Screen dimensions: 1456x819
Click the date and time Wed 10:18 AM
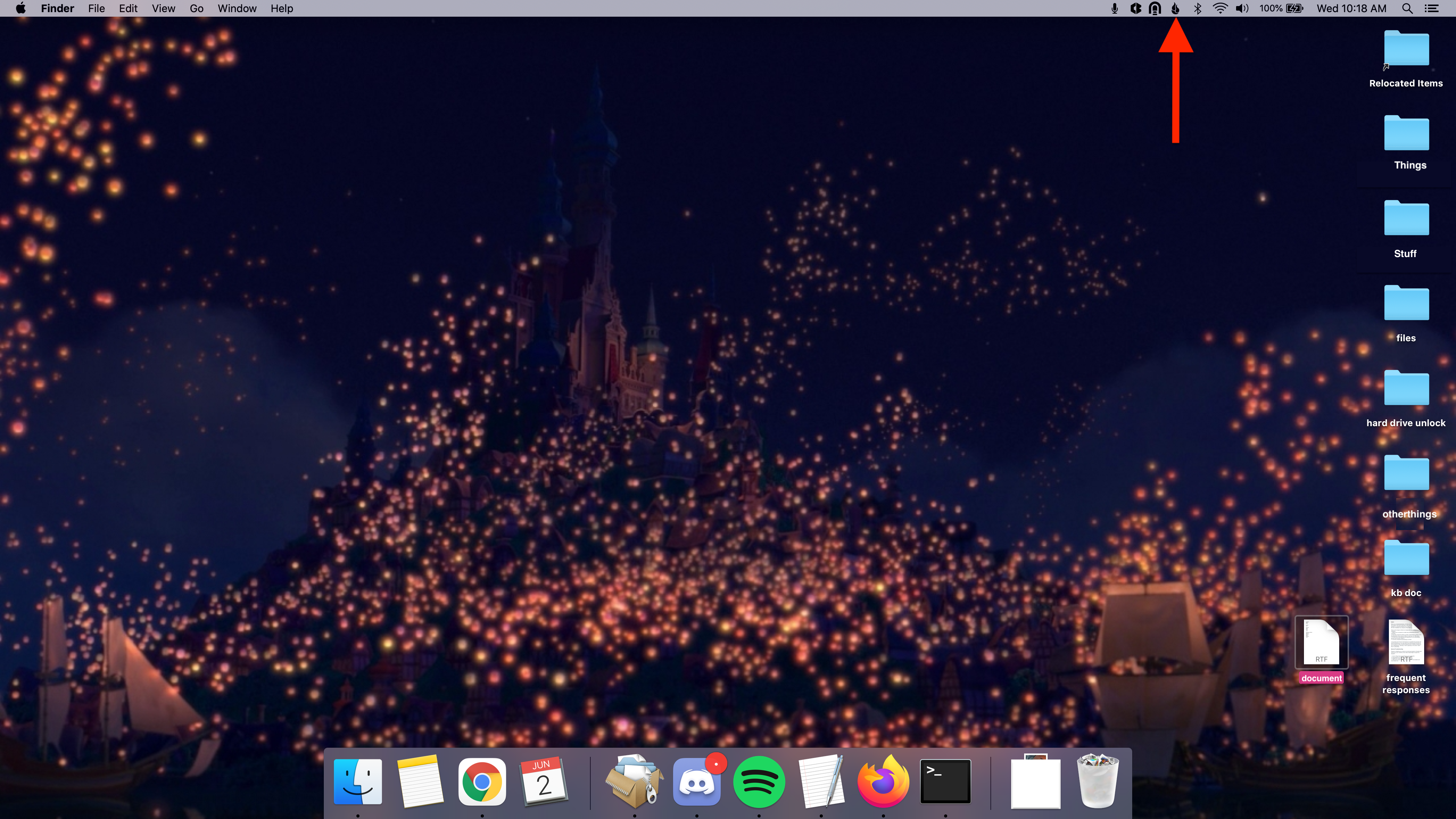(1351, 8)
